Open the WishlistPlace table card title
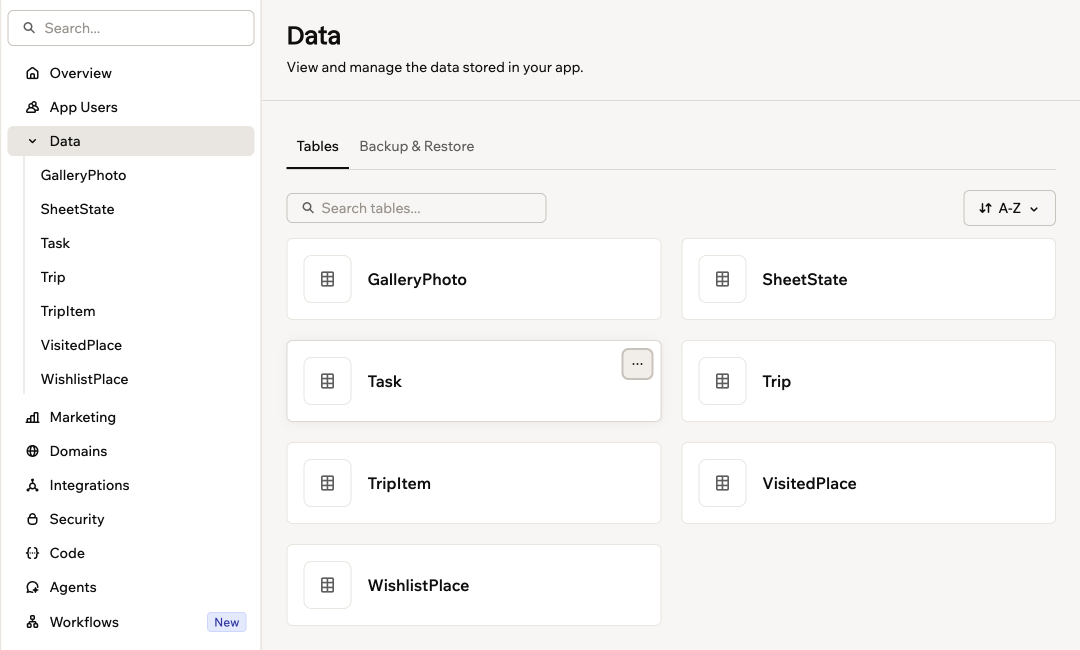This screenshot has width=1080, height=650. [x=418, y=585]
